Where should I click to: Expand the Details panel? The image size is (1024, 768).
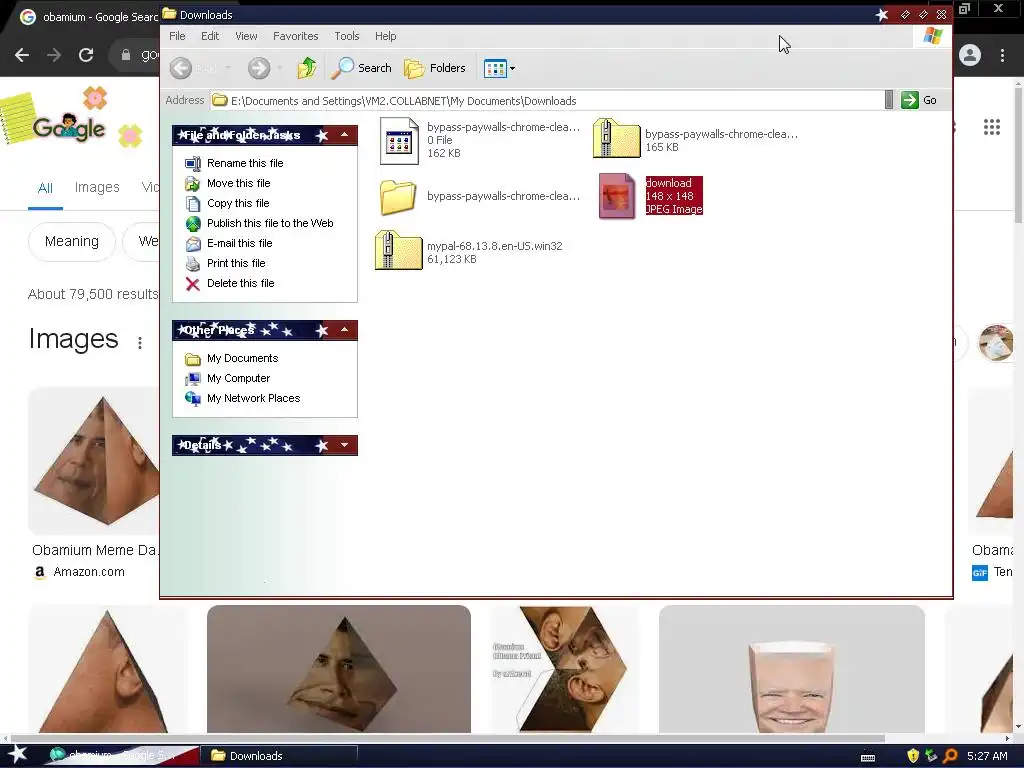coord(344,445)
